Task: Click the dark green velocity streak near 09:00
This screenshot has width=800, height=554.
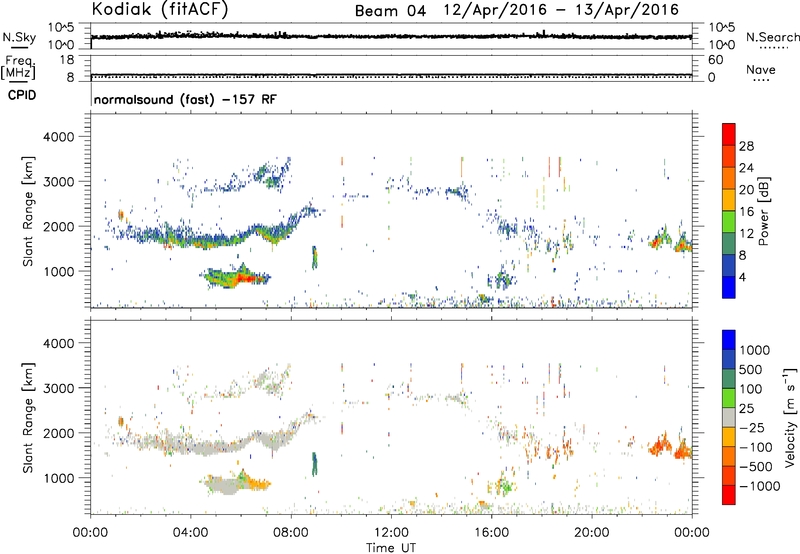Action: (315, 463)
